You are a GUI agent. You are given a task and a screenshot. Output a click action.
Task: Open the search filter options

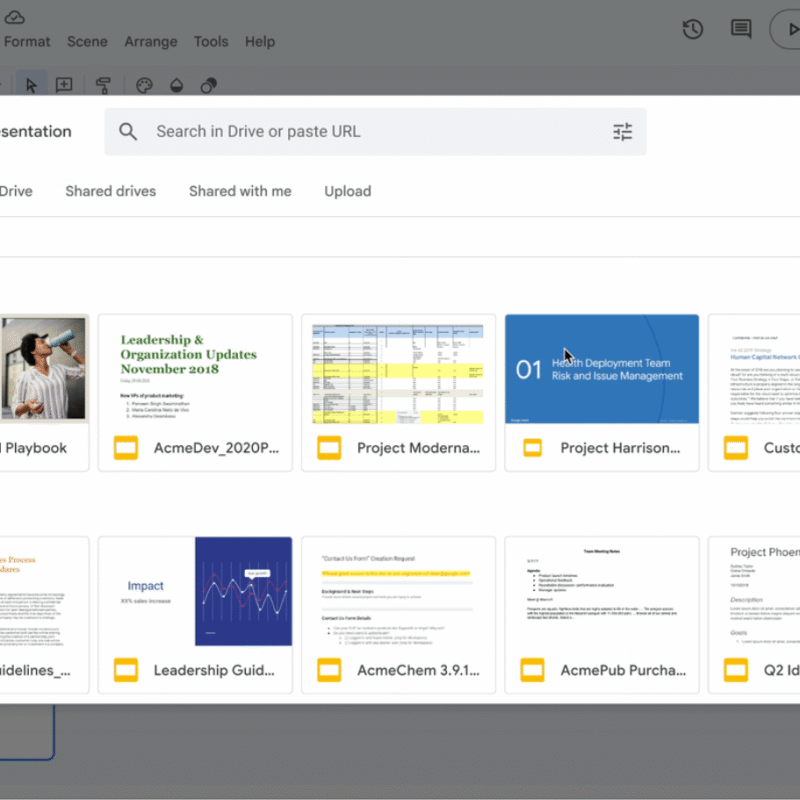pos(622,131)
